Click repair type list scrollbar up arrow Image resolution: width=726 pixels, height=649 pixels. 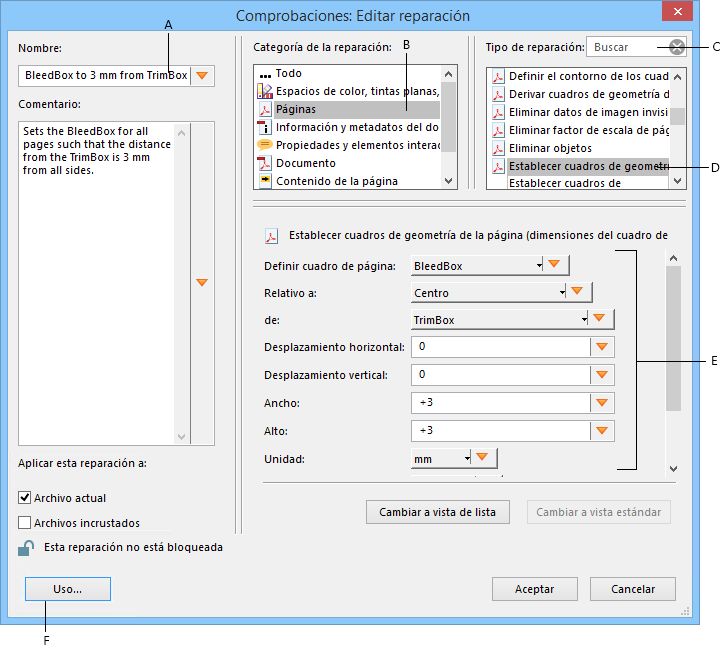click(x=677, y=77)
